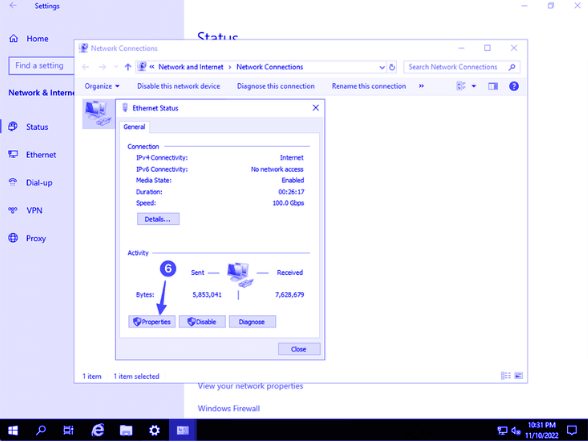Click the received bytes value 7,628,679

click(x=290, y=295)
